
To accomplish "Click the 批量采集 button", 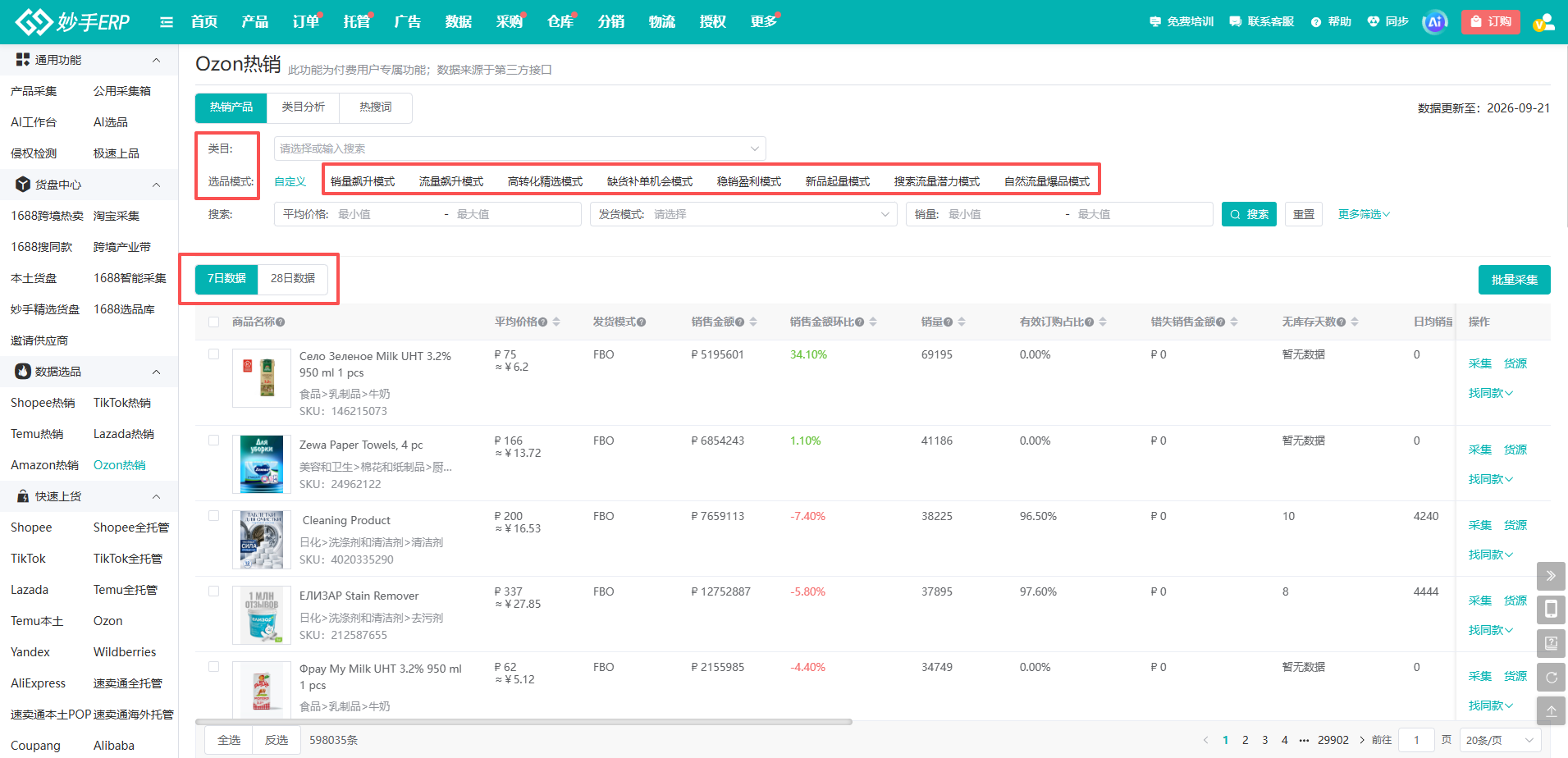I will tap(1514, 280).
